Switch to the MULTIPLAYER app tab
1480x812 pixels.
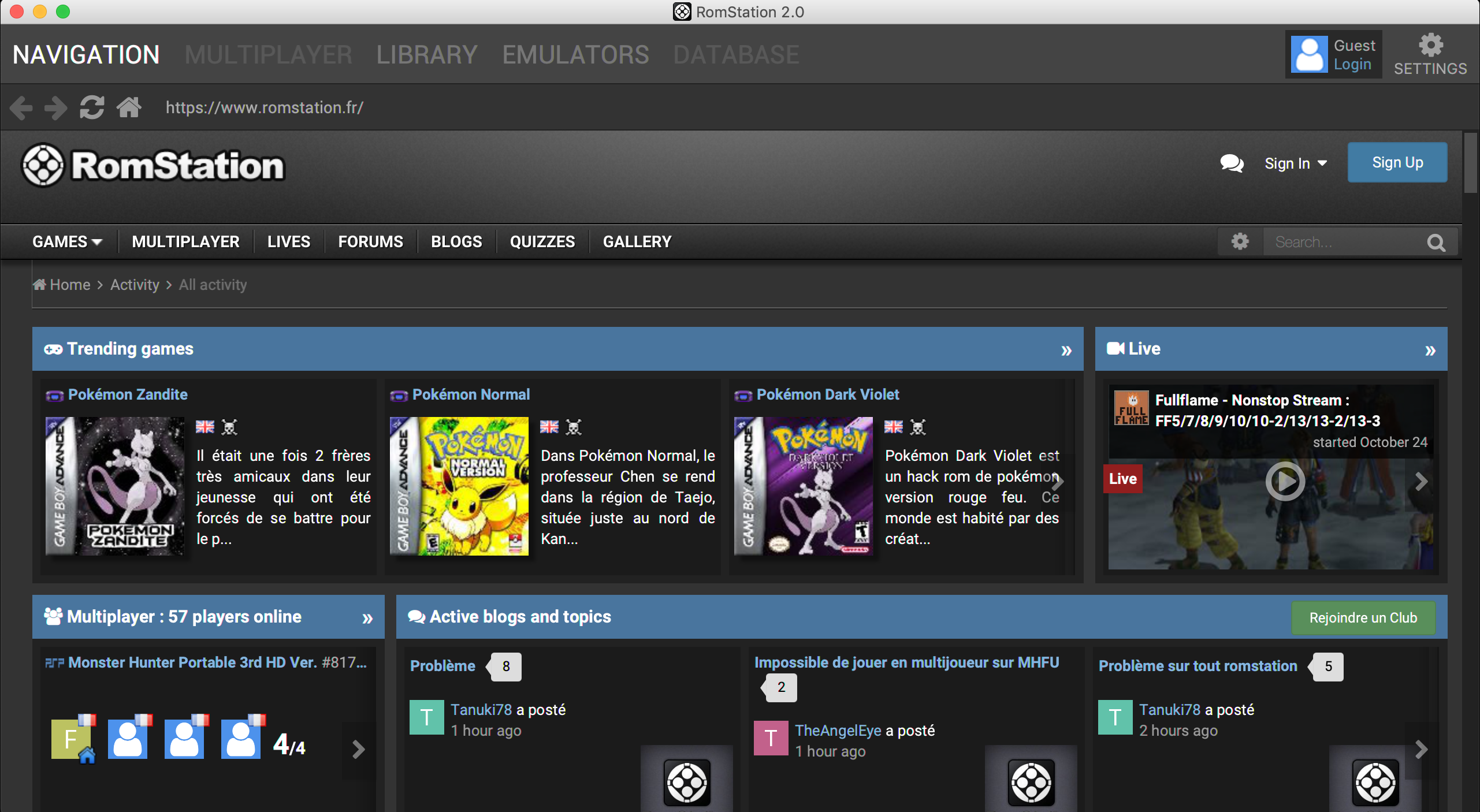click(268, 55)
